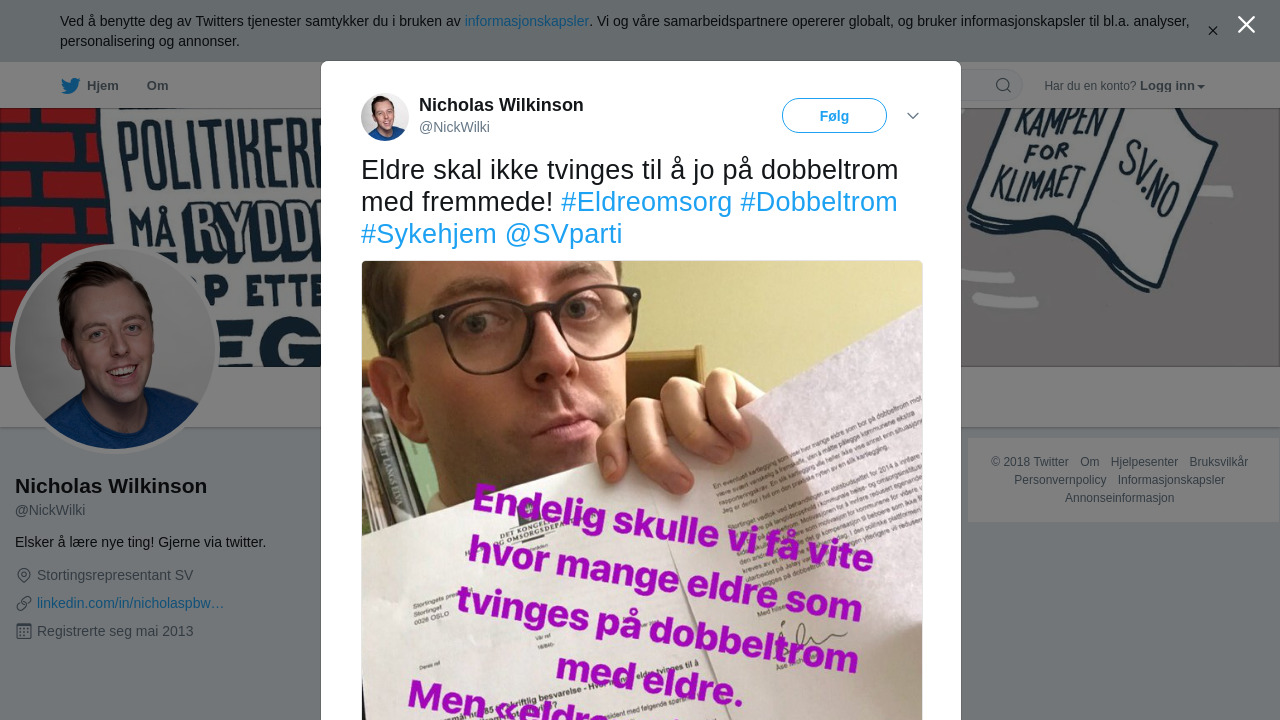Open the @SVparti mention
The width and height of the screenshot is (1280, 720).
(x=564, y=234)
